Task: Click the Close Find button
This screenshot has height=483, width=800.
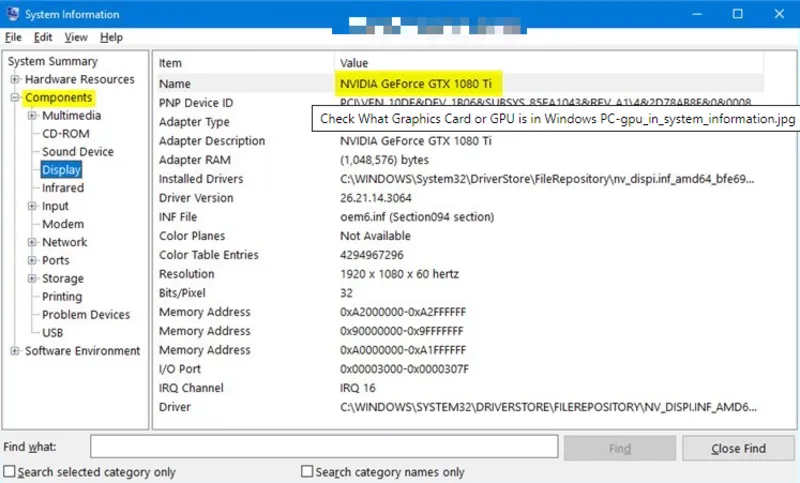Action: point(738,448)
